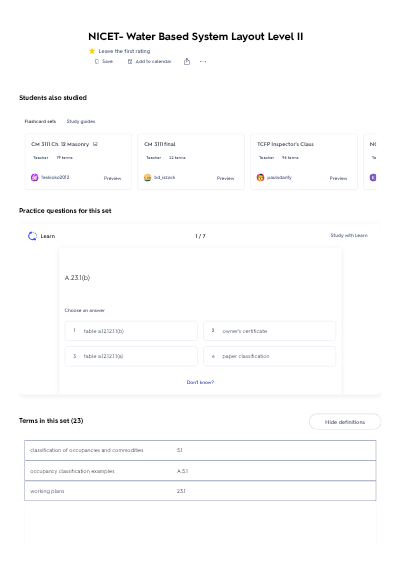Click the first card's author avatar
Image resolution: width=400 pixels, height=565 pixels.
coord(35,177)
